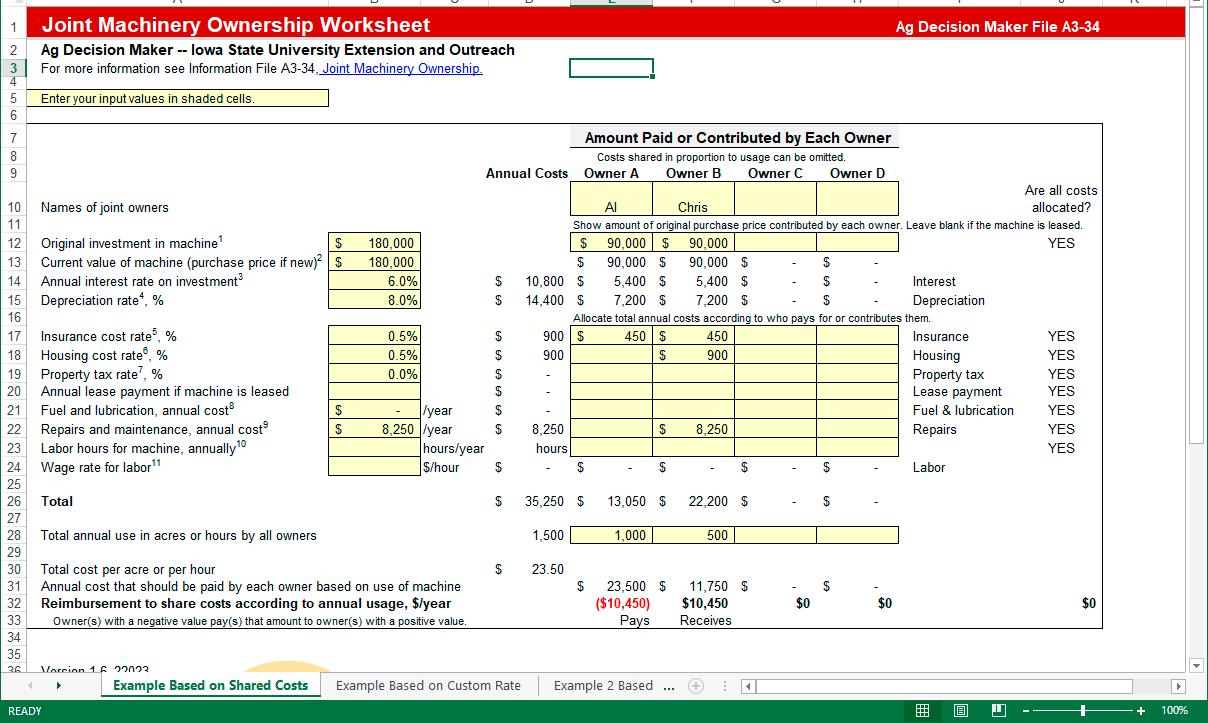Select Owner A insurance contribution cell 450
The height and width of the screenshot is (723, 1208).
click(611, 336)
